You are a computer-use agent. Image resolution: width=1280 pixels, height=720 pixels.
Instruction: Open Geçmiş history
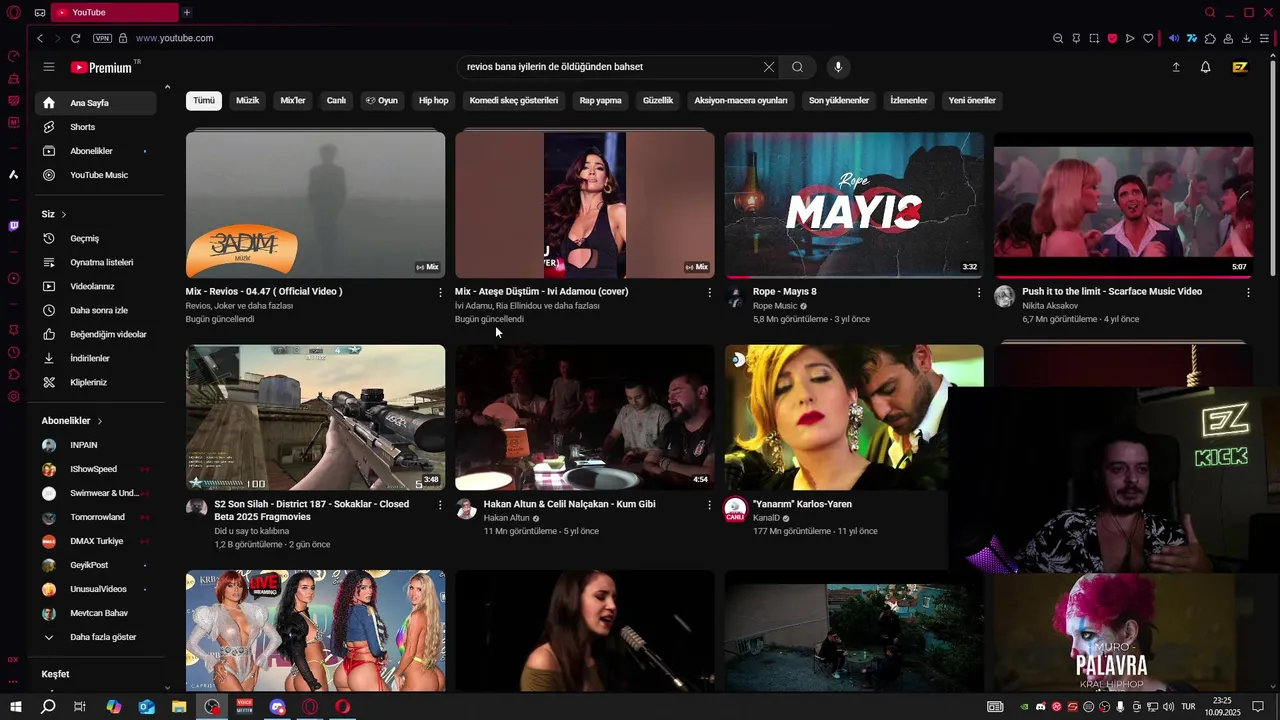point(96,238)
